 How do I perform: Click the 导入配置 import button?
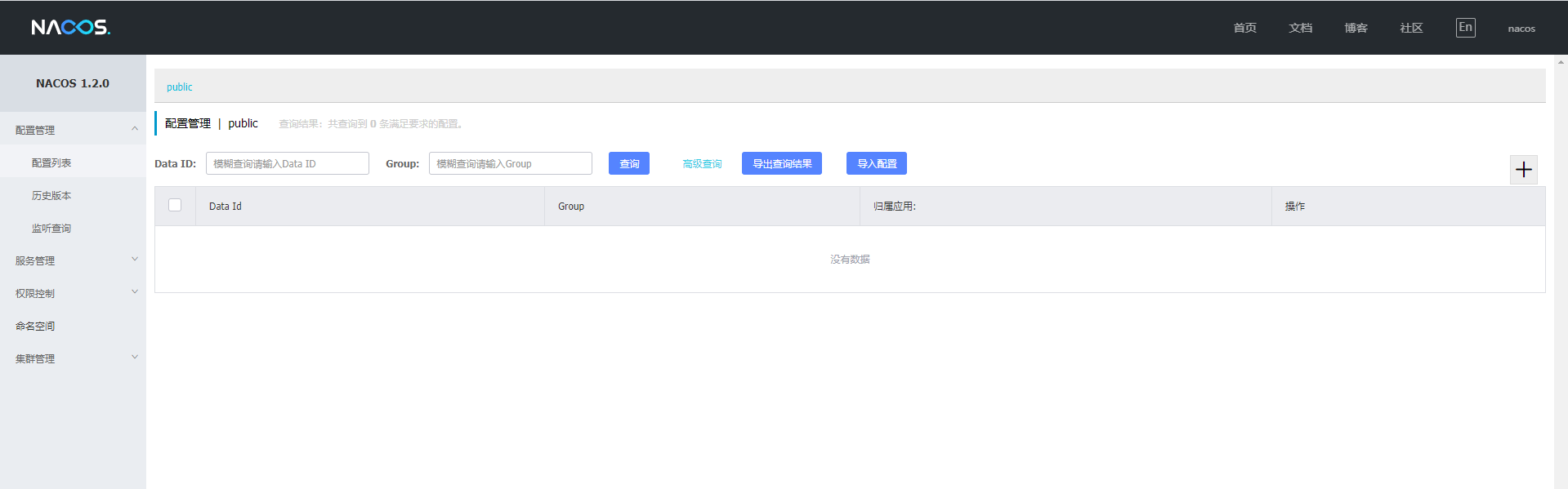point(877,163)
